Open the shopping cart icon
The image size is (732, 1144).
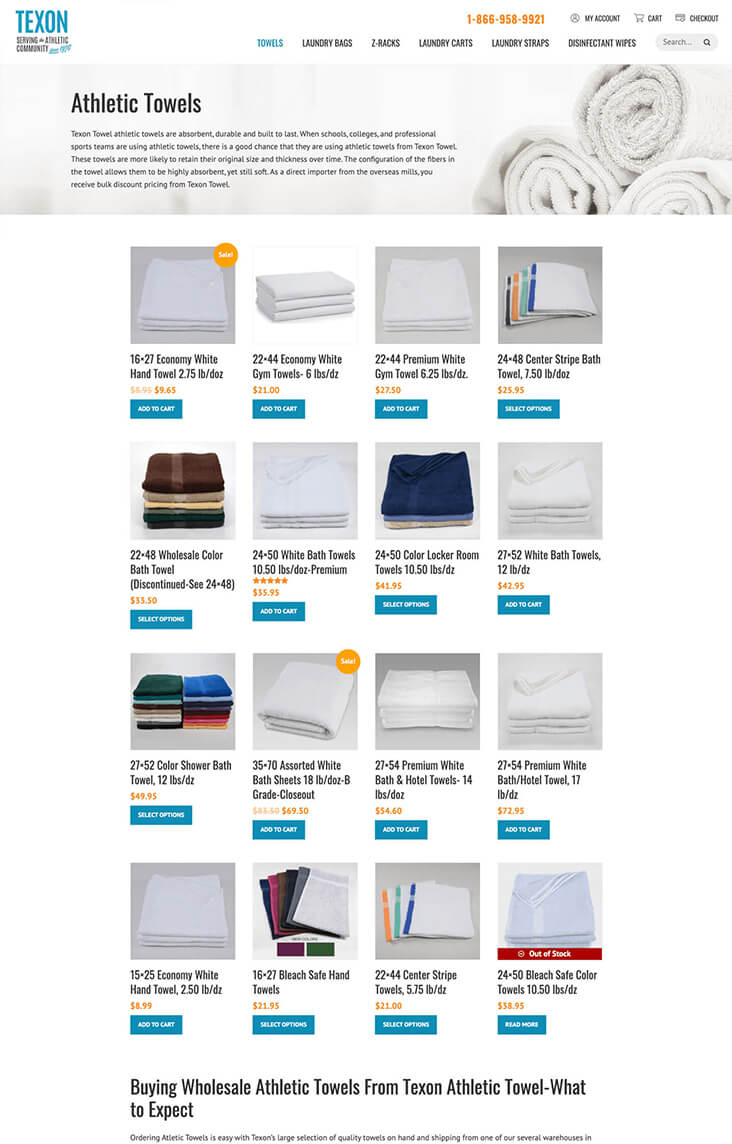pyautogui.click(x=639, y=18)
